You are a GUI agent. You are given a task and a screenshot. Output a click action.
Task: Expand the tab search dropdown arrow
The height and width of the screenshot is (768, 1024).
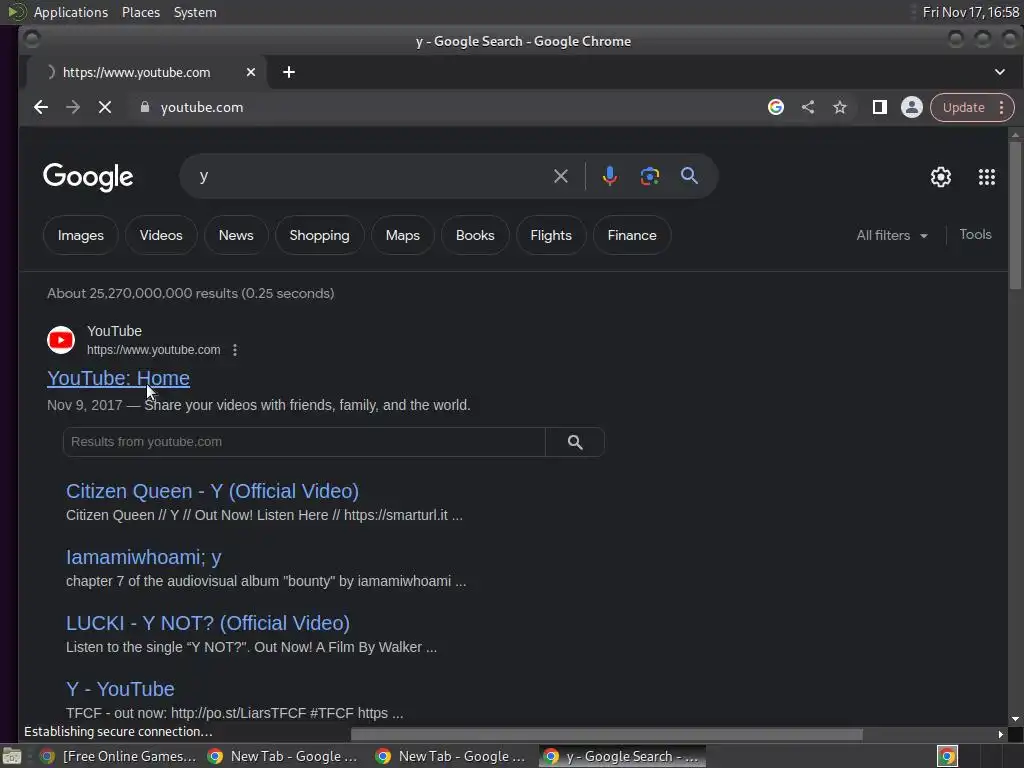tap(999, 72)
